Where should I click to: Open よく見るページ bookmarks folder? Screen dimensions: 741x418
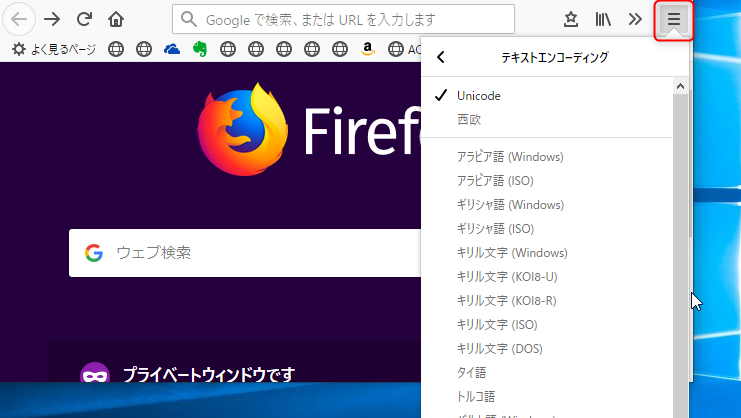click(x=54, y=49)
